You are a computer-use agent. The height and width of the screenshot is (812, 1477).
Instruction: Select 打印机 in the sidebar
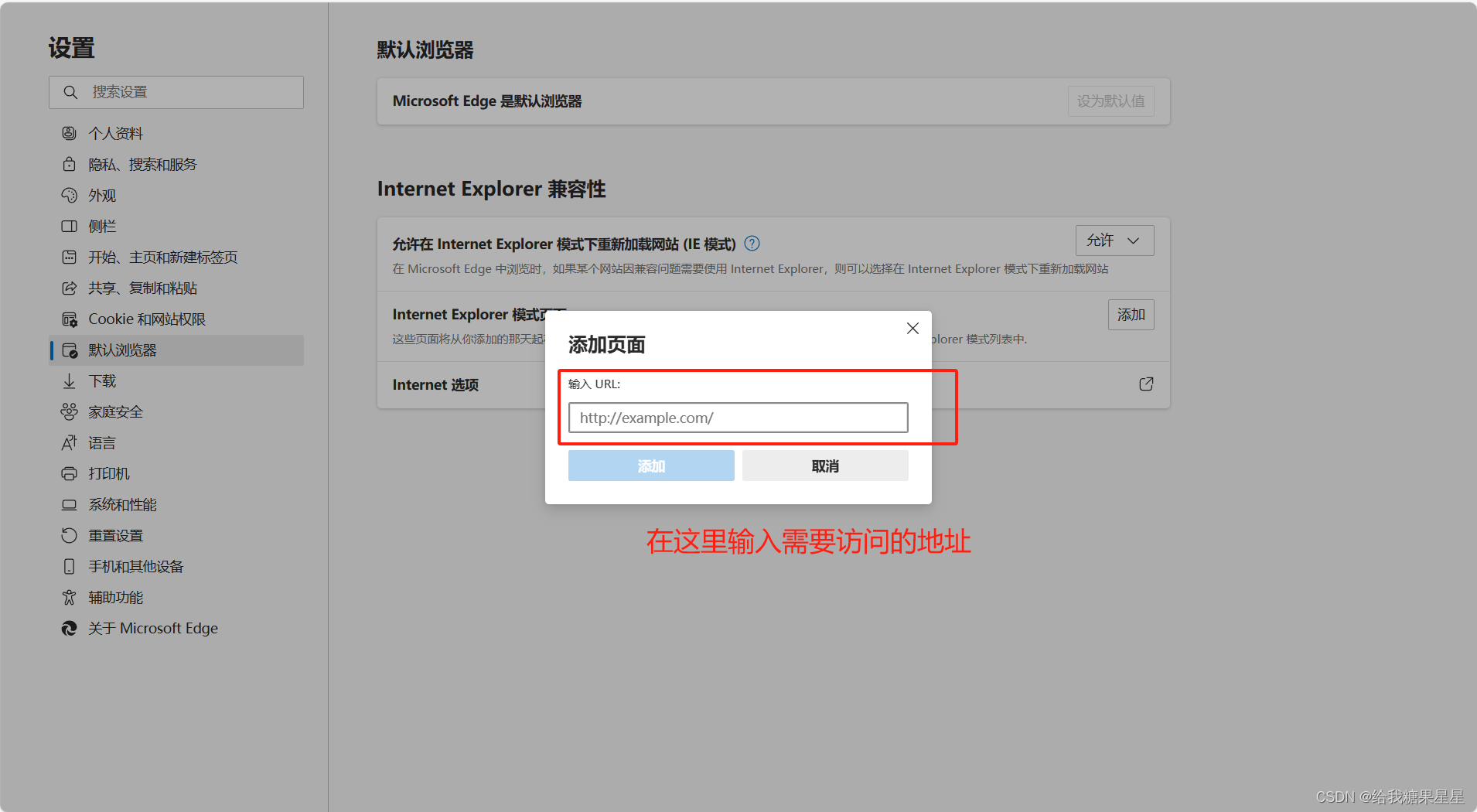pos(176,473)
